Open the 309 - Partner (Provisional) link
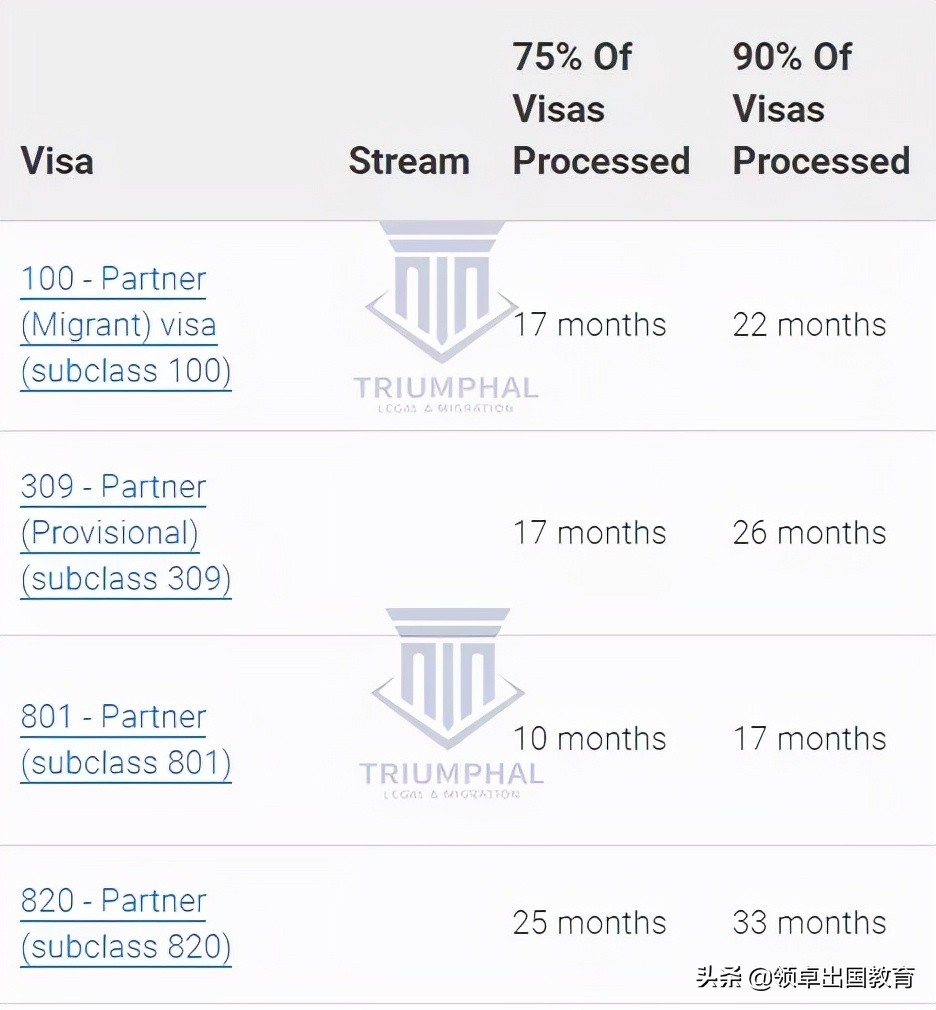Image resolution: width=936 pixels, height=1010 pixels. pos(126,533)
